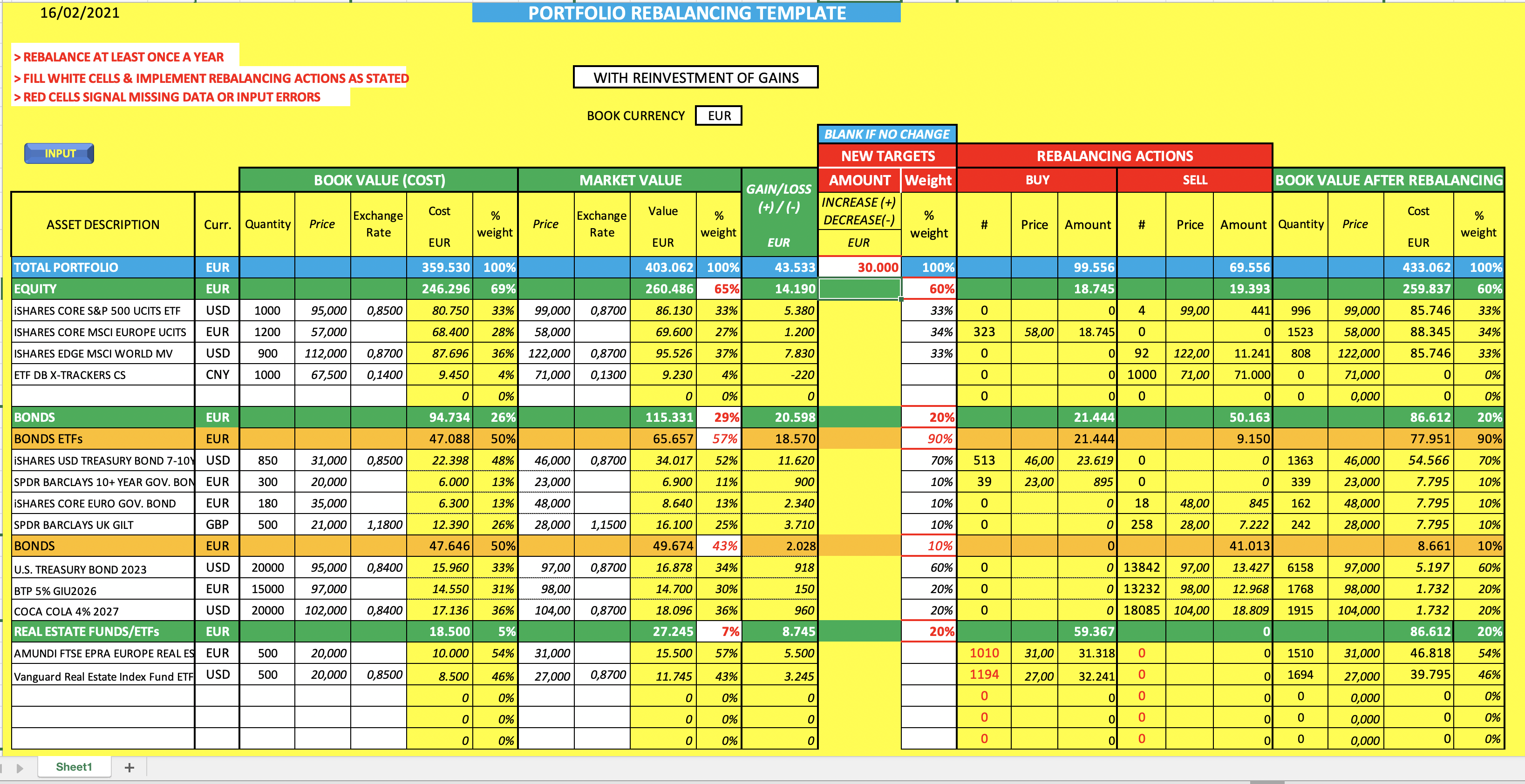Click the blue INPUT button
Image resolution: width=1525 pixels, height=784 pixels.
click(59, 153)
